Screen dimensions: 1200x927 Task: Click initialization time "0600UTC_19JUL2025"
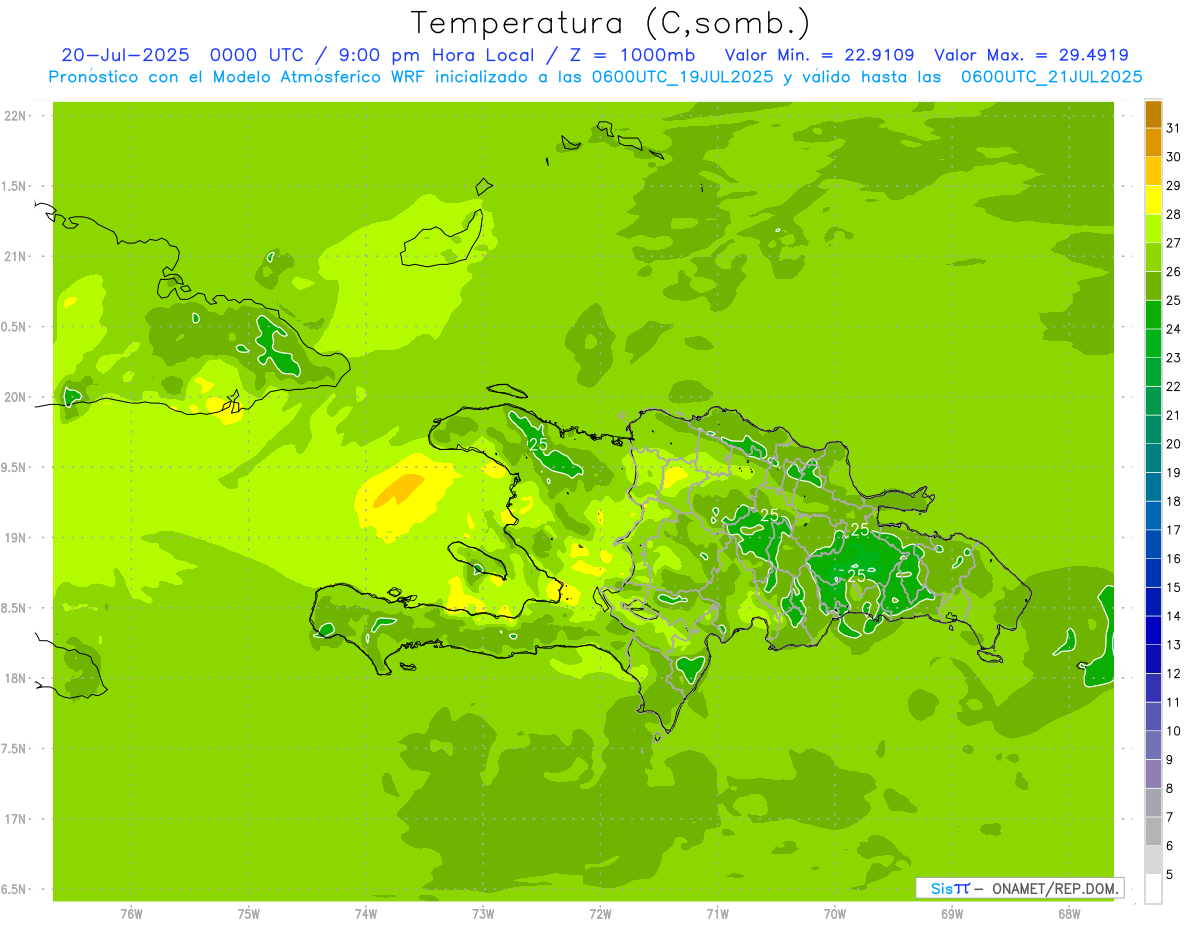coord(683,76)
